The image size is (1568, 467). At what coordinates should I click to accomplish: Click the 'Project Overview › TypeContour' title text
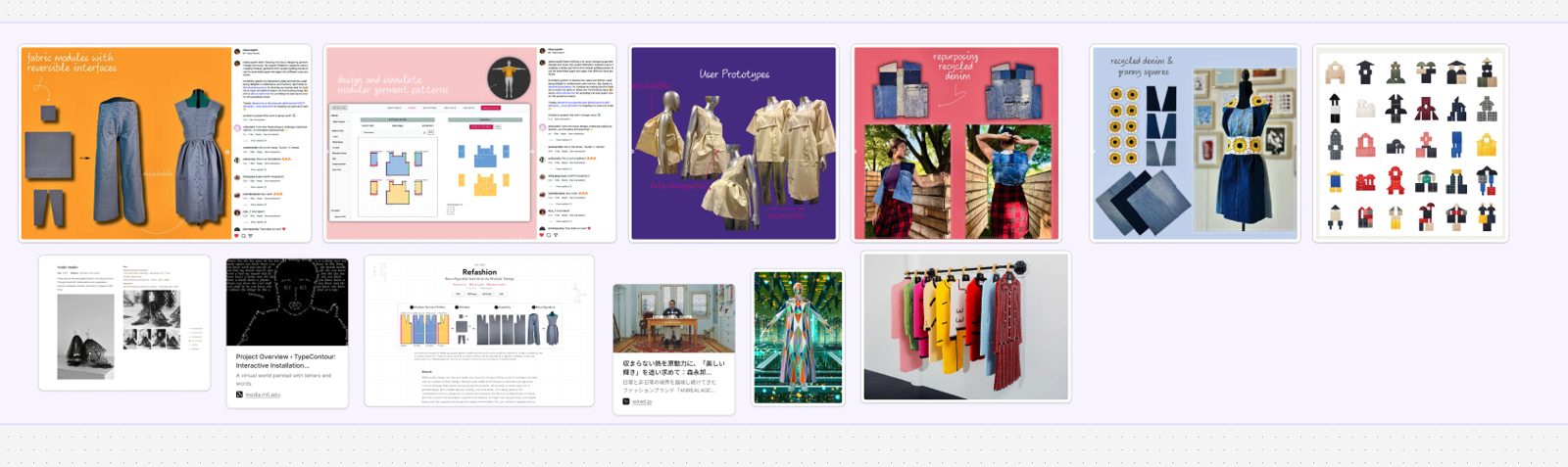pos(285,361)
